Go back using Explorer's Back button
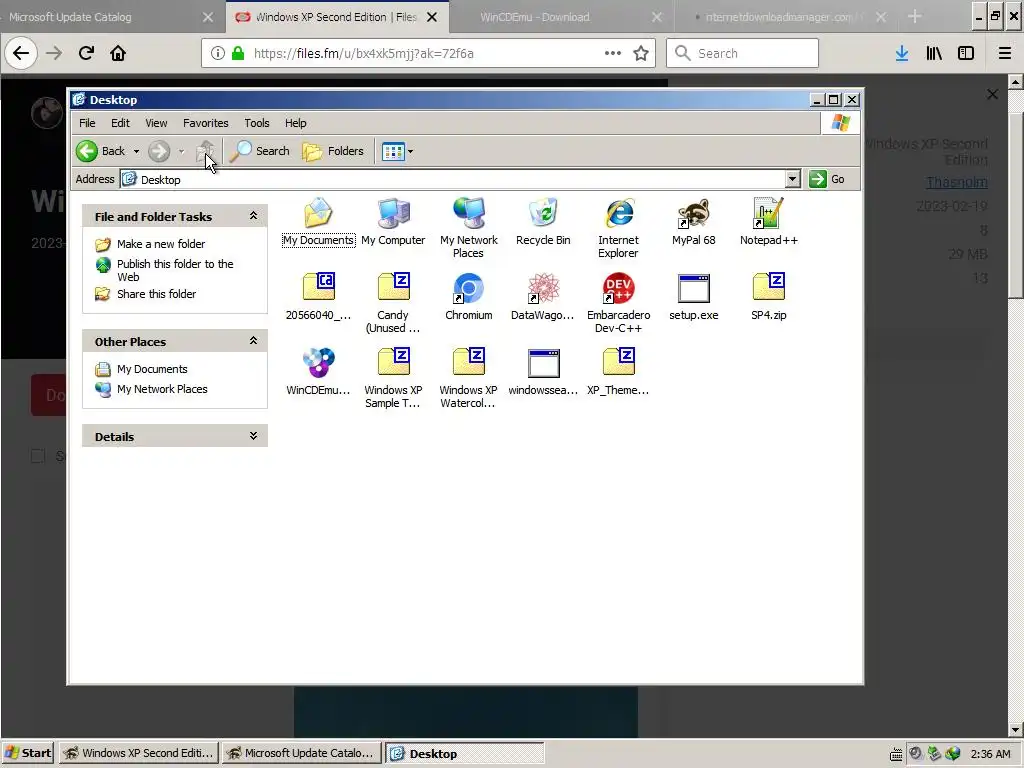 (x=101, y=151)
